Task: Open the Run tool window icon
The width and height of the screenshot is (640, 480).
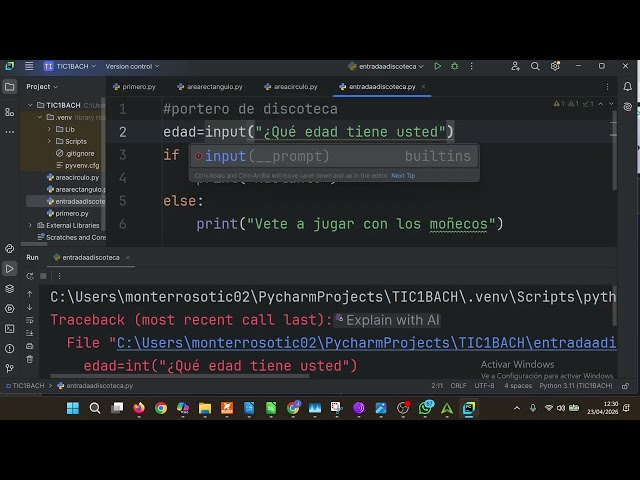Action: tap(9, 269)
